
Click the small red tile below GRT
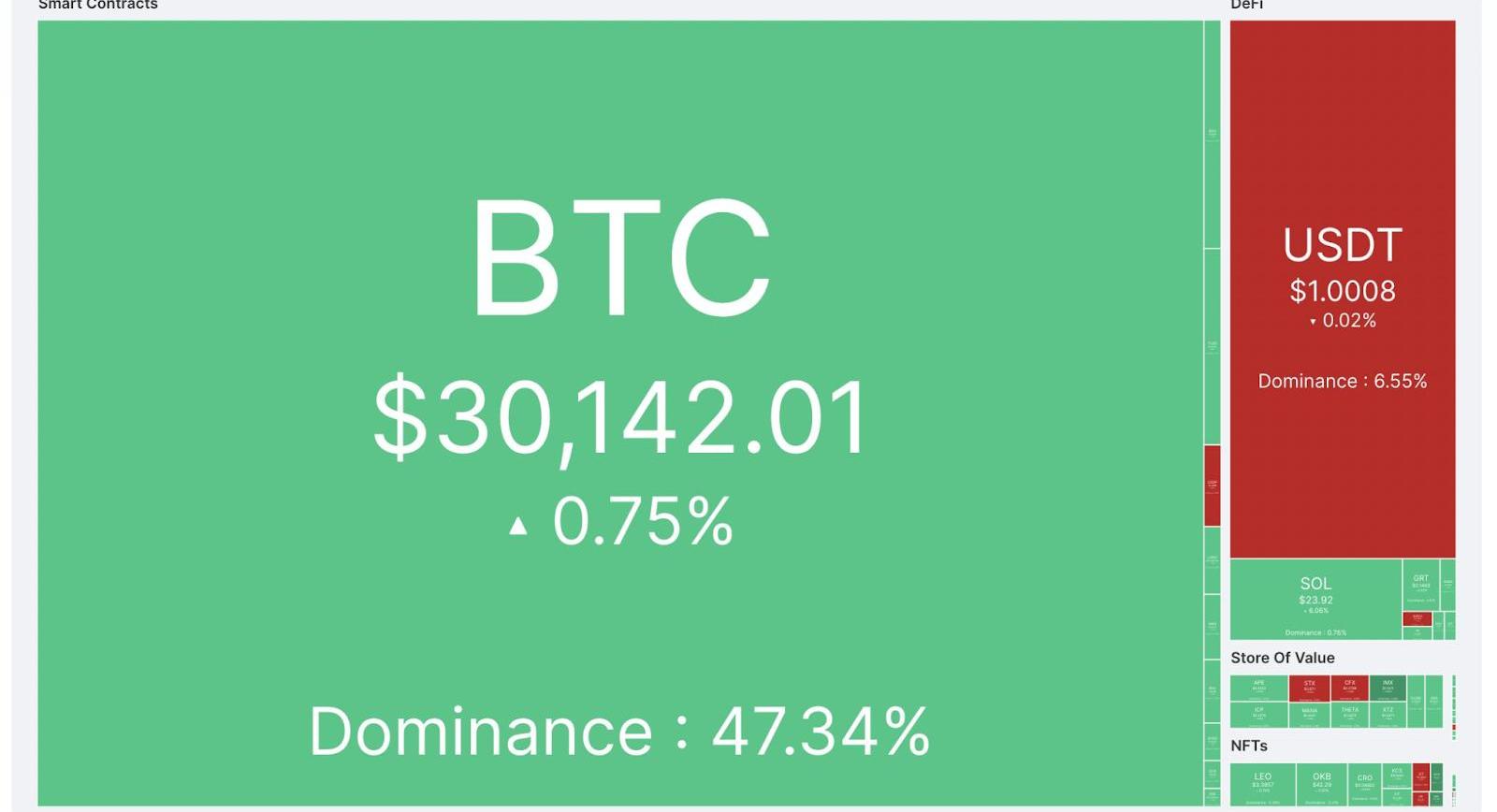(1417, 618)
